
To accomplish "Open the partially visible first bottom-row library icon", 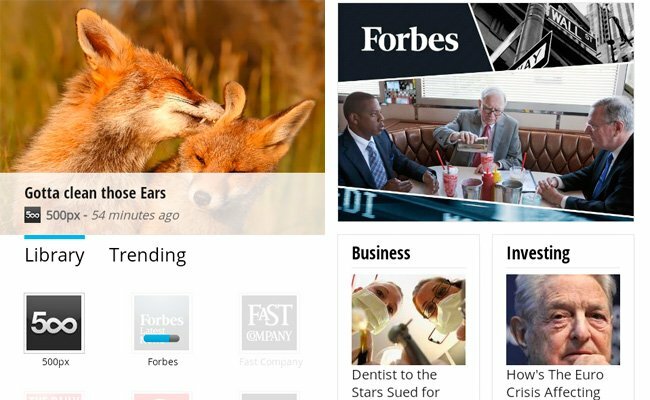I will (x=54, y=396).
